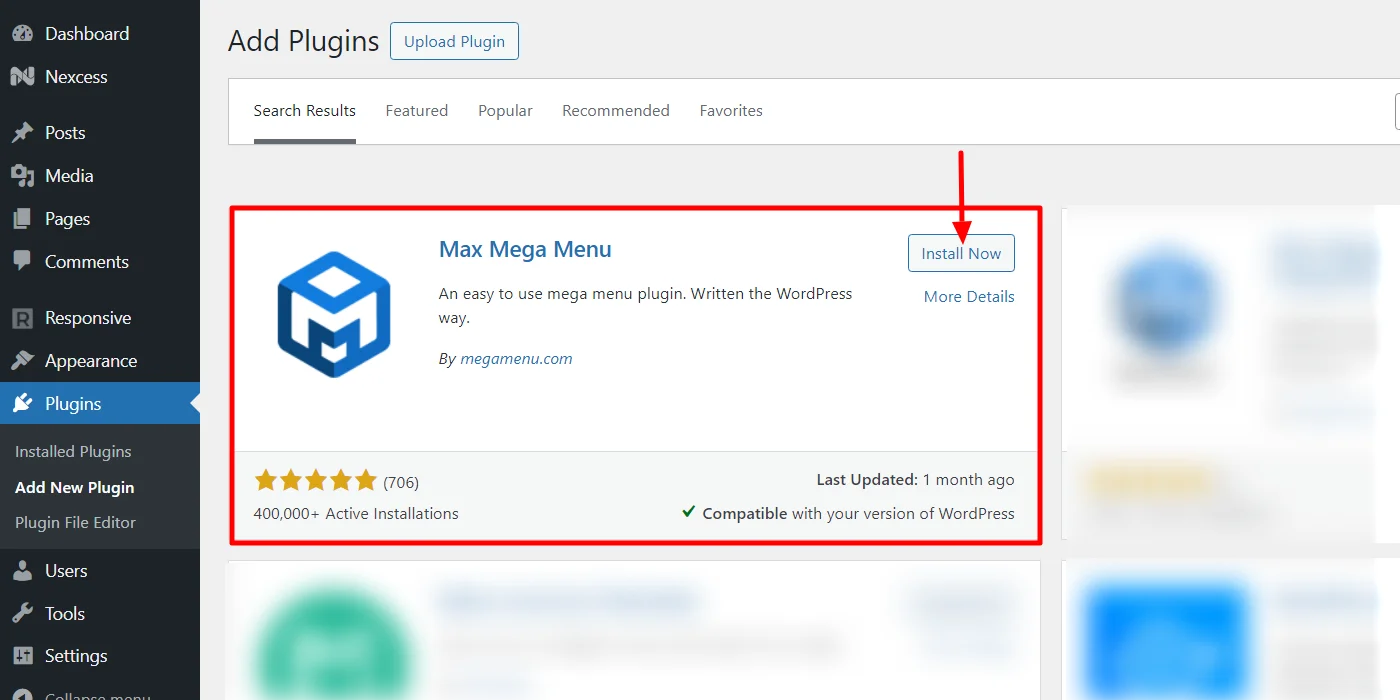Click the Appearance paintbrush icon
1400x700 pixels.
(x=22, y=361)
